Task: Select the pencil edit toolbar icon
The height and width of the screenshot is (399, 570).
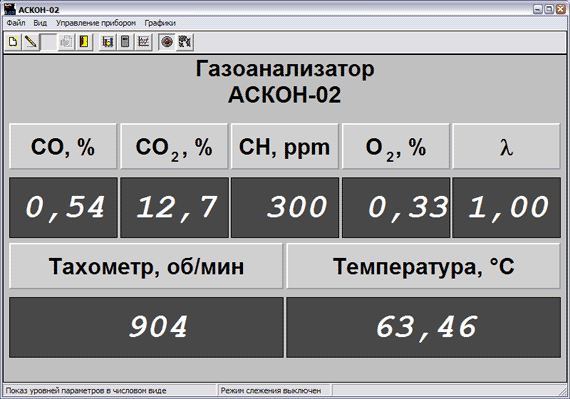Action: point(31,42)
